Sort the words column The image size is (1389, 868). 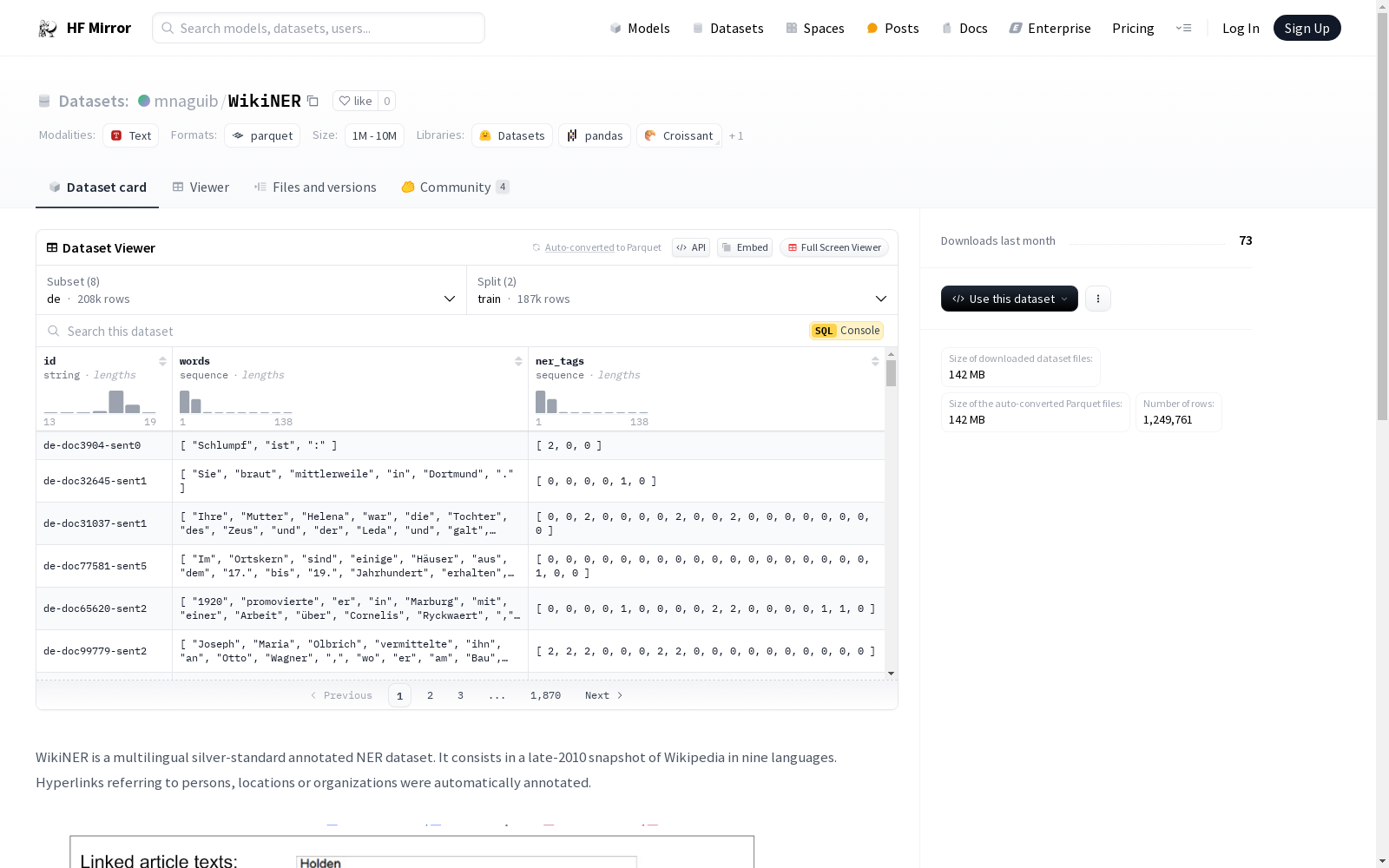518,361
